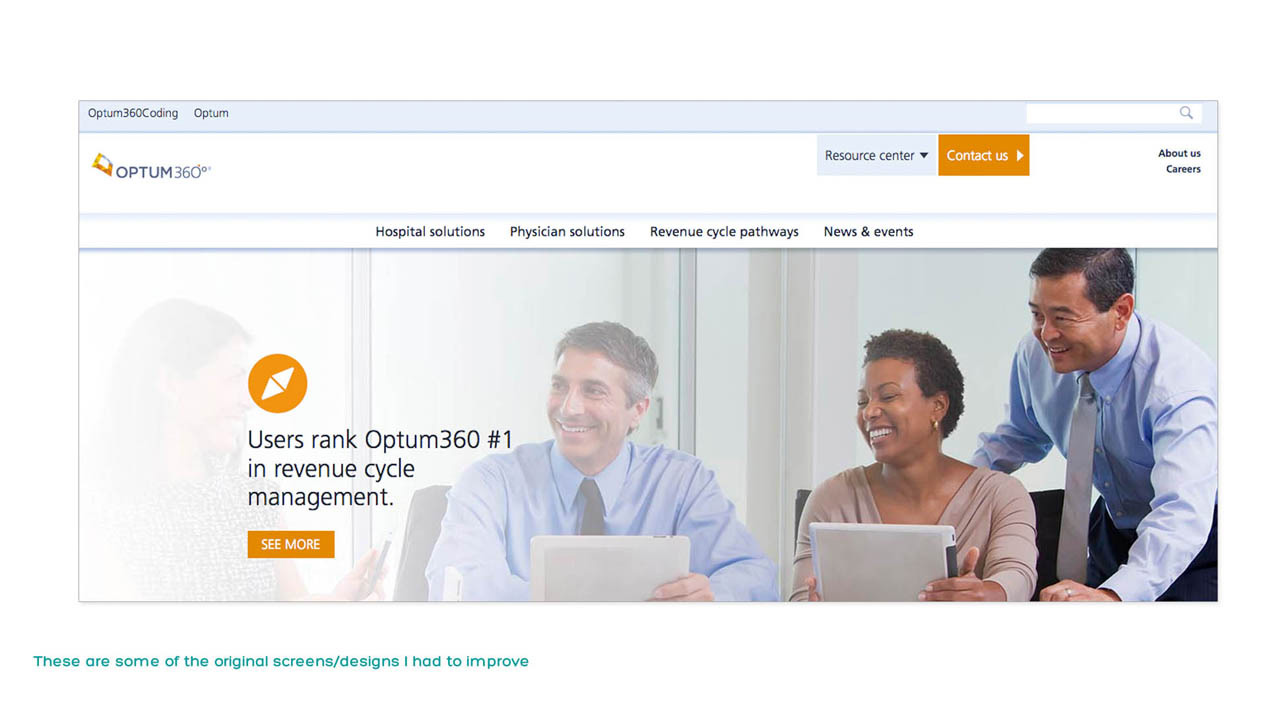Open the Resource center menu
Viewport: 1267px width, 713px height.
[876, 156]
